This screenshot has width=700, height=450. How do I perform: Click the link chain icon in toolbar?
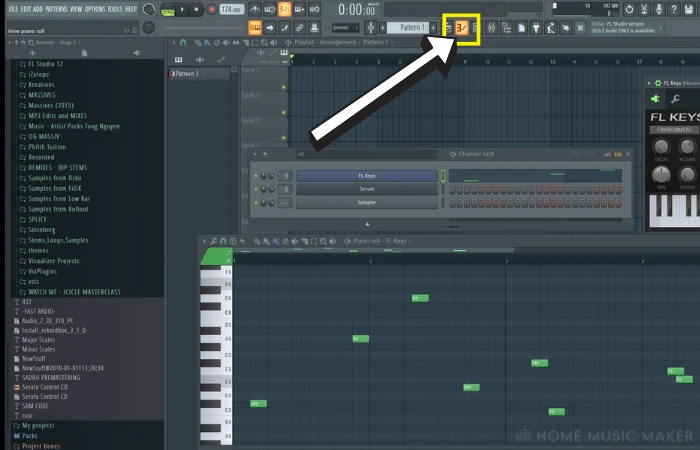coord(300,28)
